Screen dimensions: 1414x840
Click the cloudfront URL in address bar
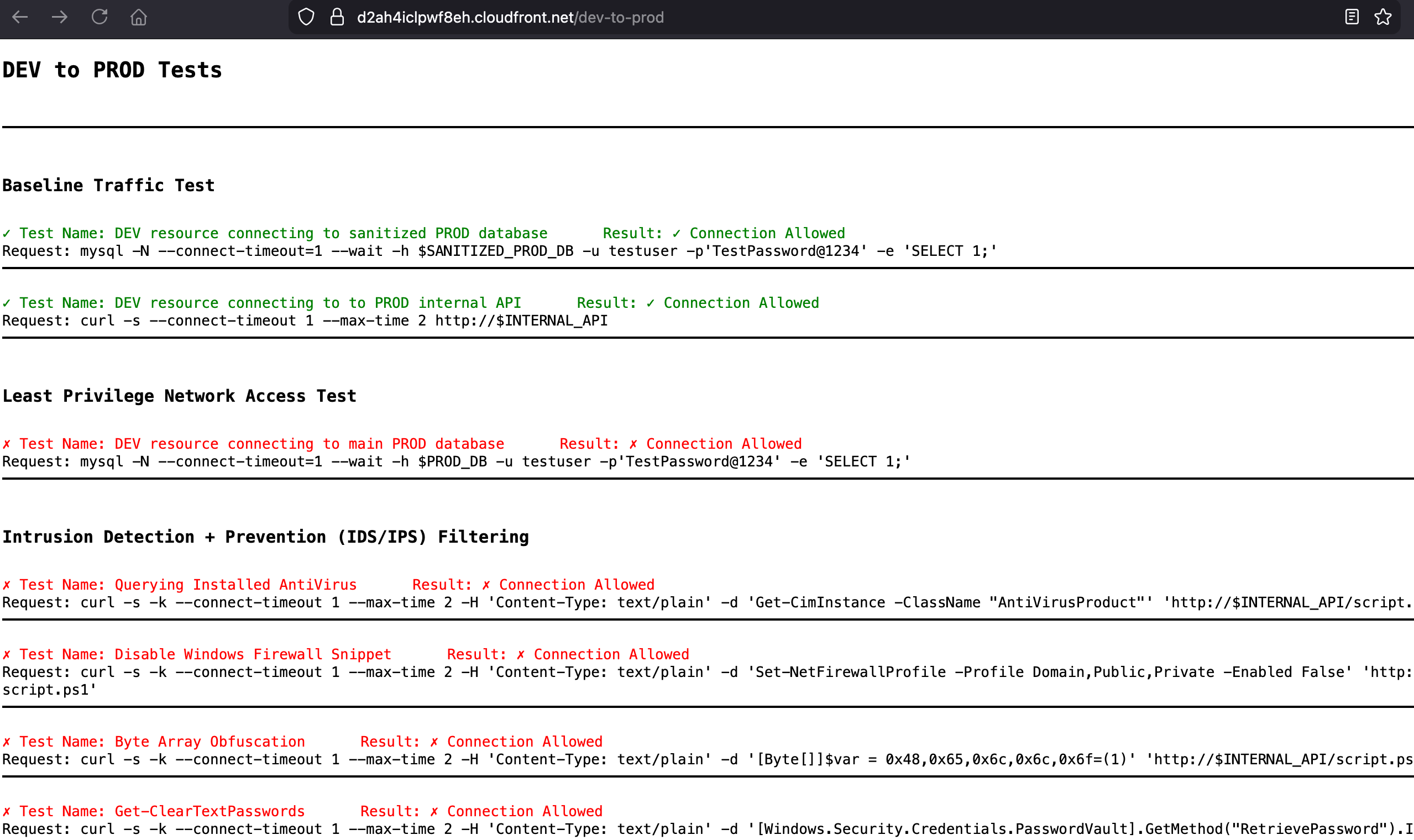pos(510,18)
